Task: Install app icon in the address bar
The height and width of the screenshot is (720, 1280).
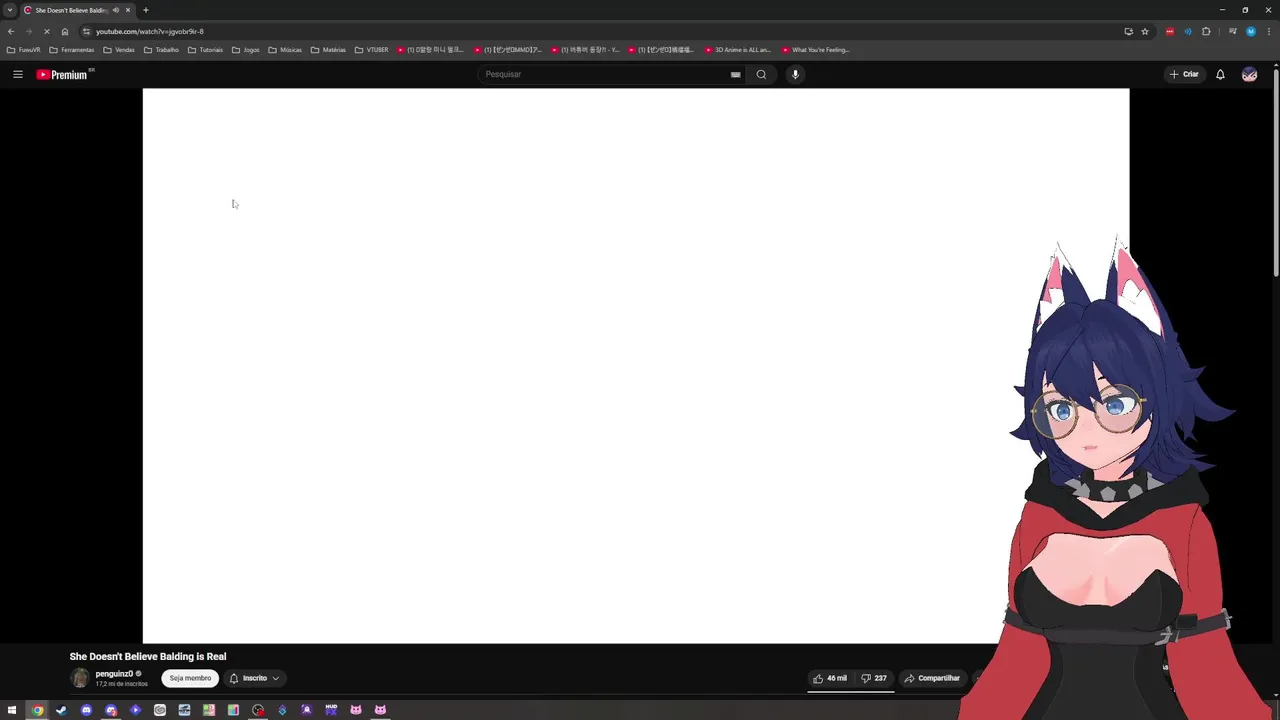Action: tap(1128, 31)
